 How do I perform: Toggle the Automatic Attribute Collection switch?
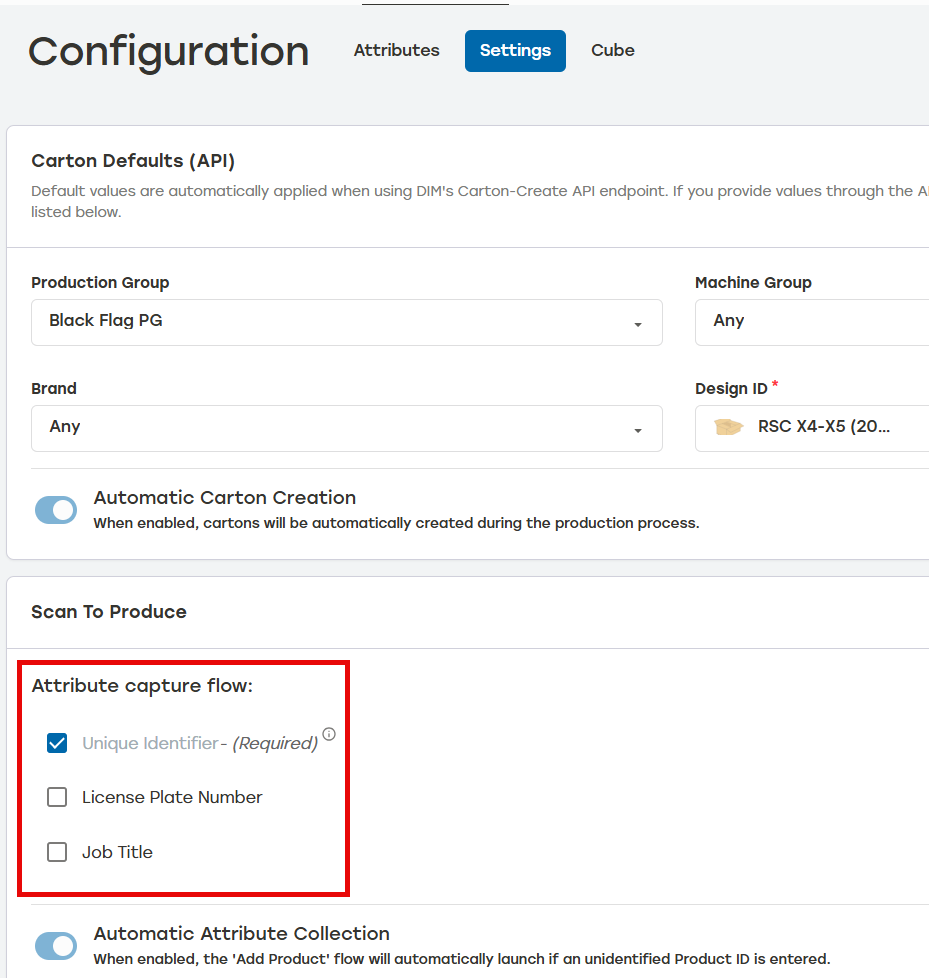pos(56,946)
